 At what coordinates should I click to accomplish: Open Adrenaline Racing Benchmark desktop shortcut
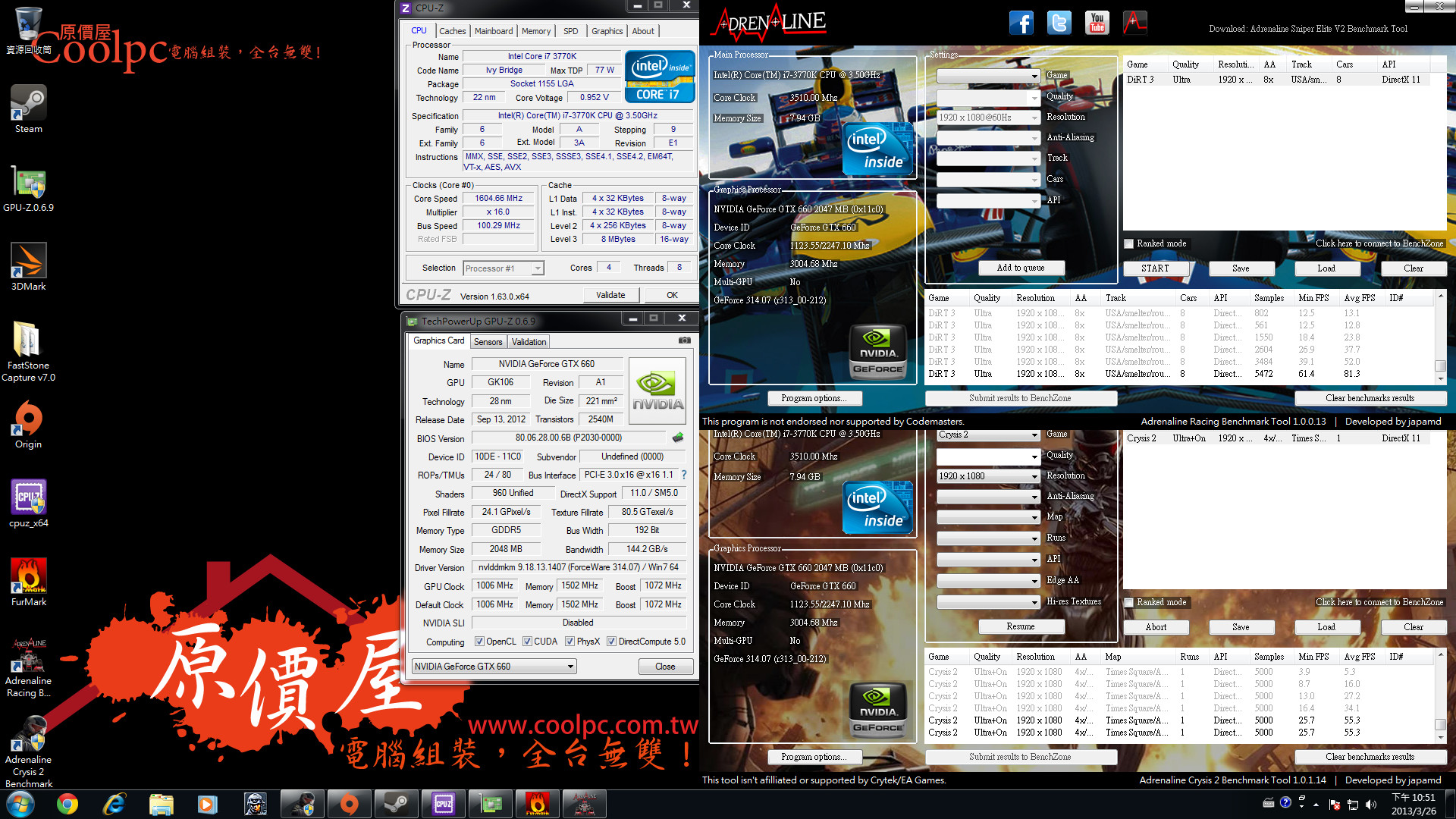click(29, 667)
